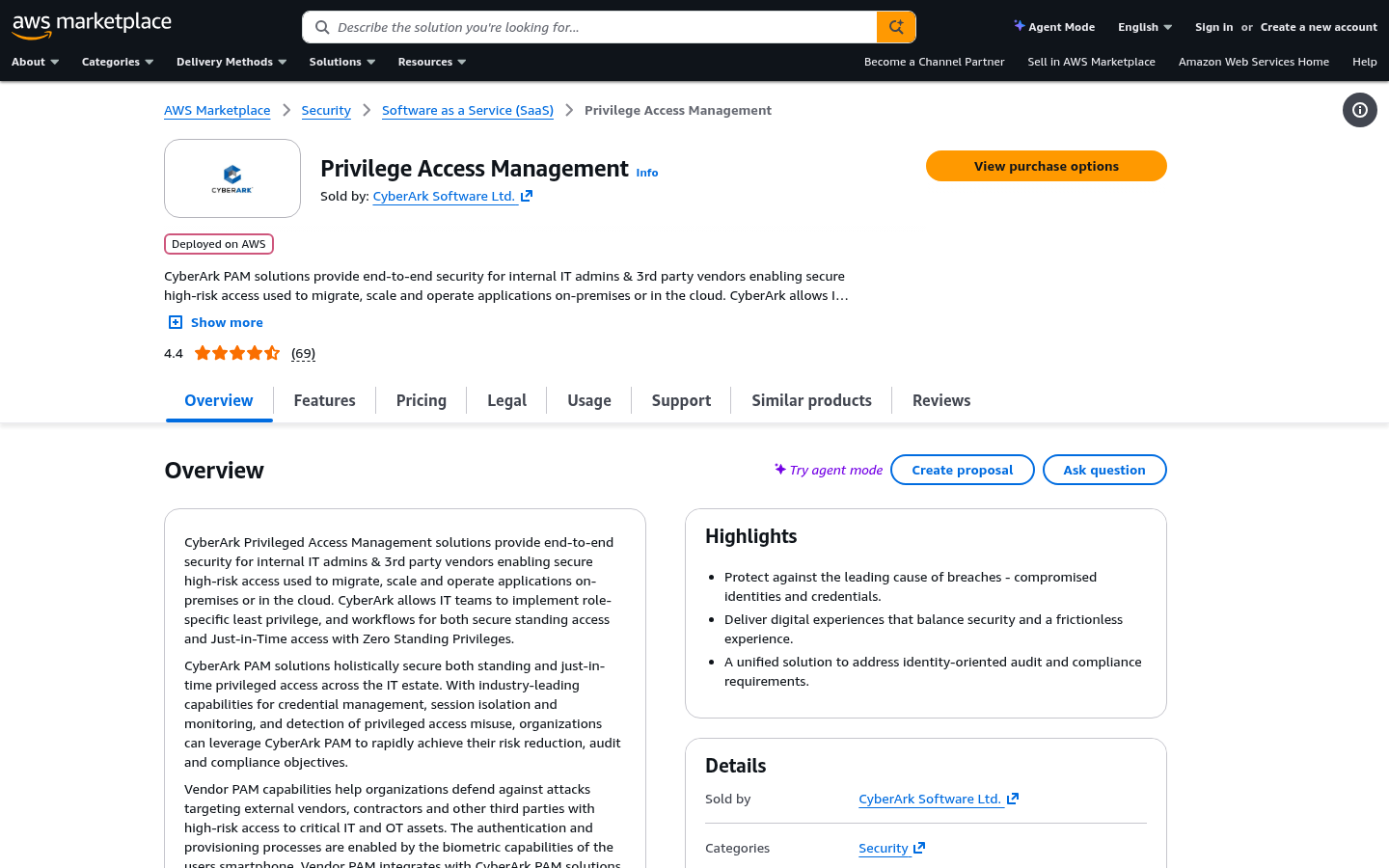Click the sparkle icon before Try agent mode
Image resolution: width=1389 pixels, height=868 pixels.
(x=779, y=469)
